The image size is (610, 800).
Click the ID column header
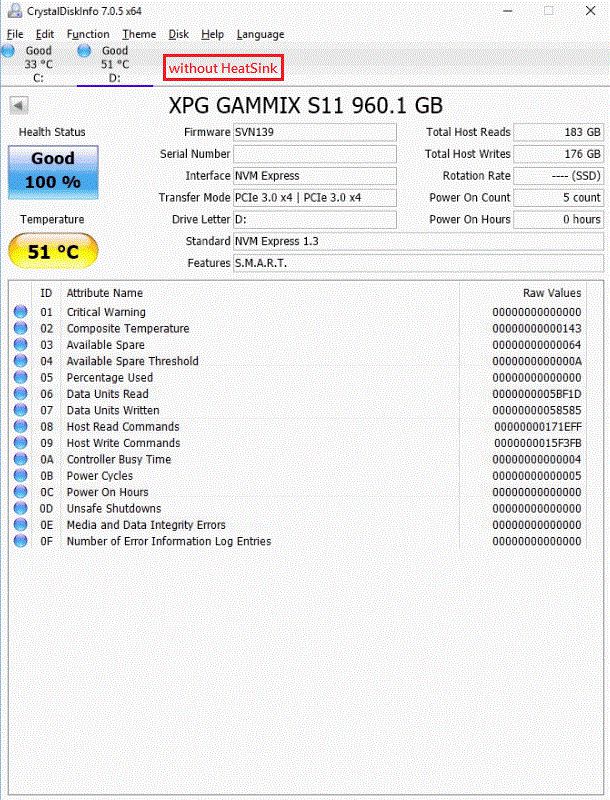click(46, 293)
